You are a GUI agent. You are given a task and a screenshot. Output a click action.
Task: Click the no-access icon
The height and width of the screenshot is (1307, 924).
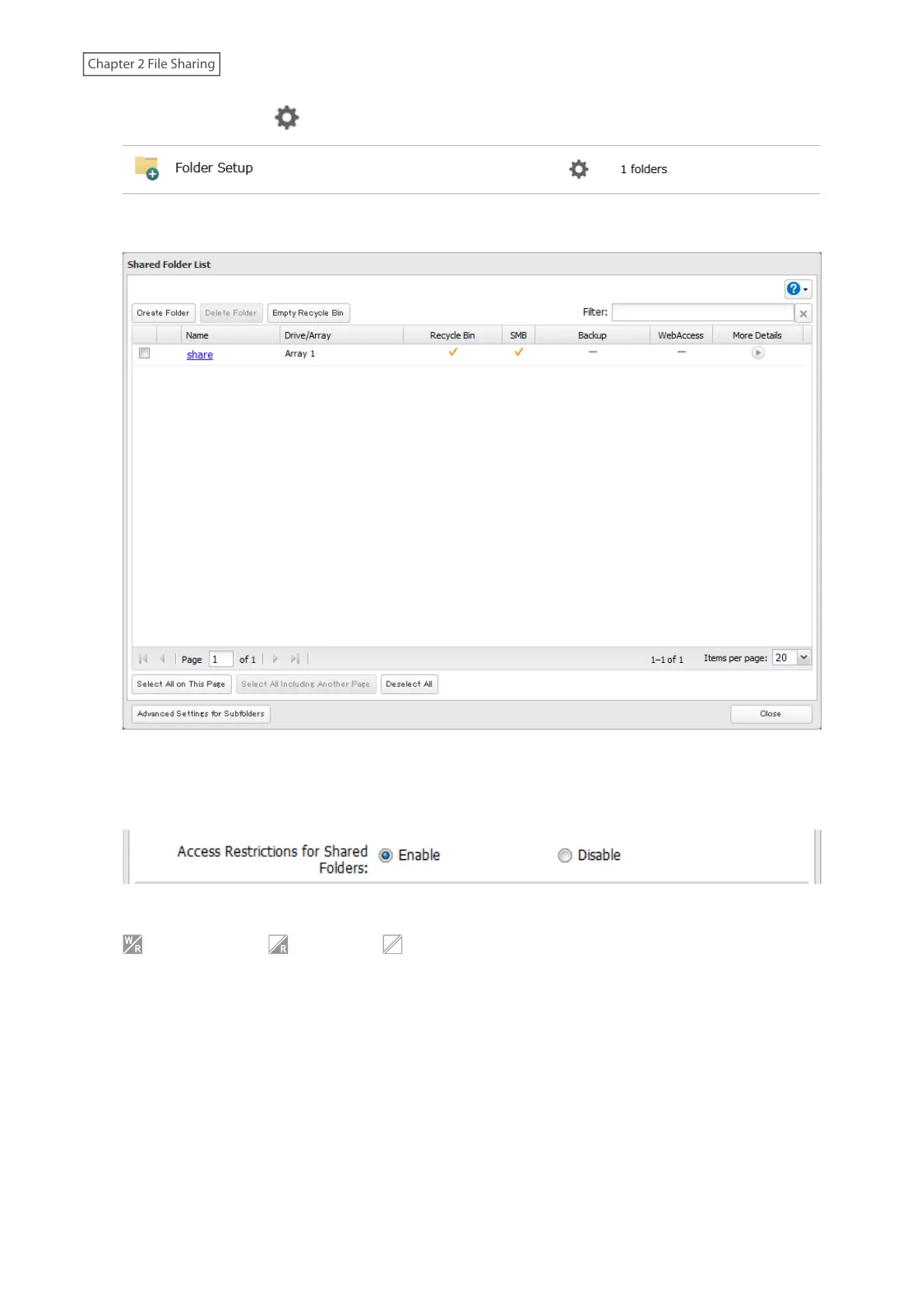(393, 945)
